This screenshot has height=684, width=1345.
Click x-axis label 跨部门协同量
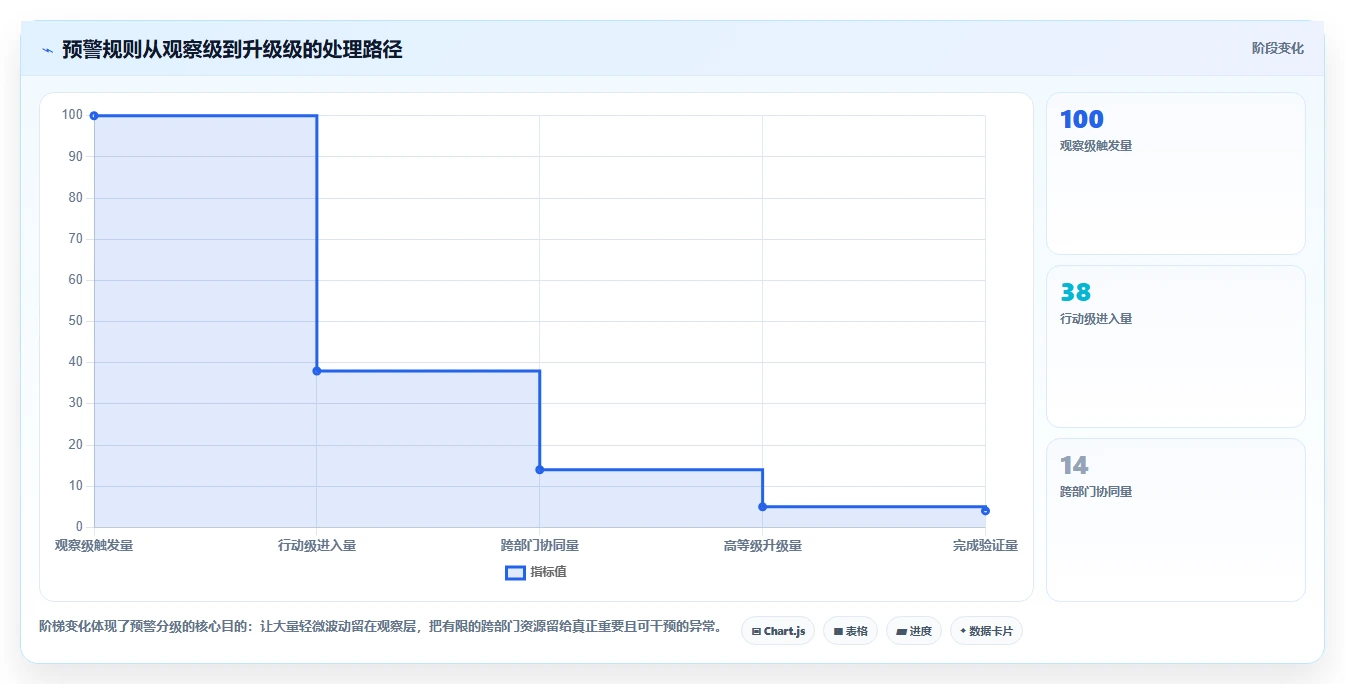pos(540,545)
